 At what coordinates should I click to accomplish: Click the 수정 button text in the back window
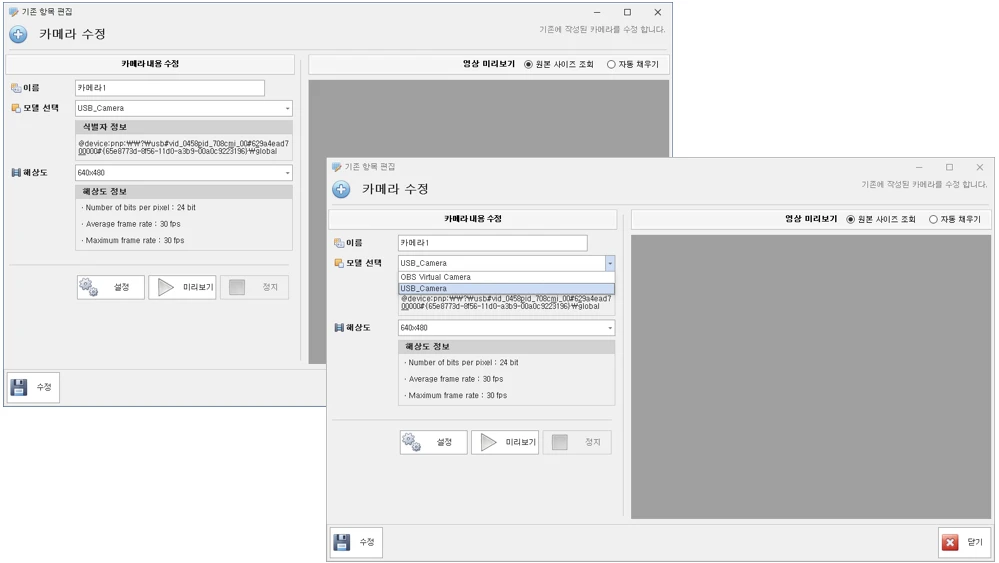click(44, 387)
